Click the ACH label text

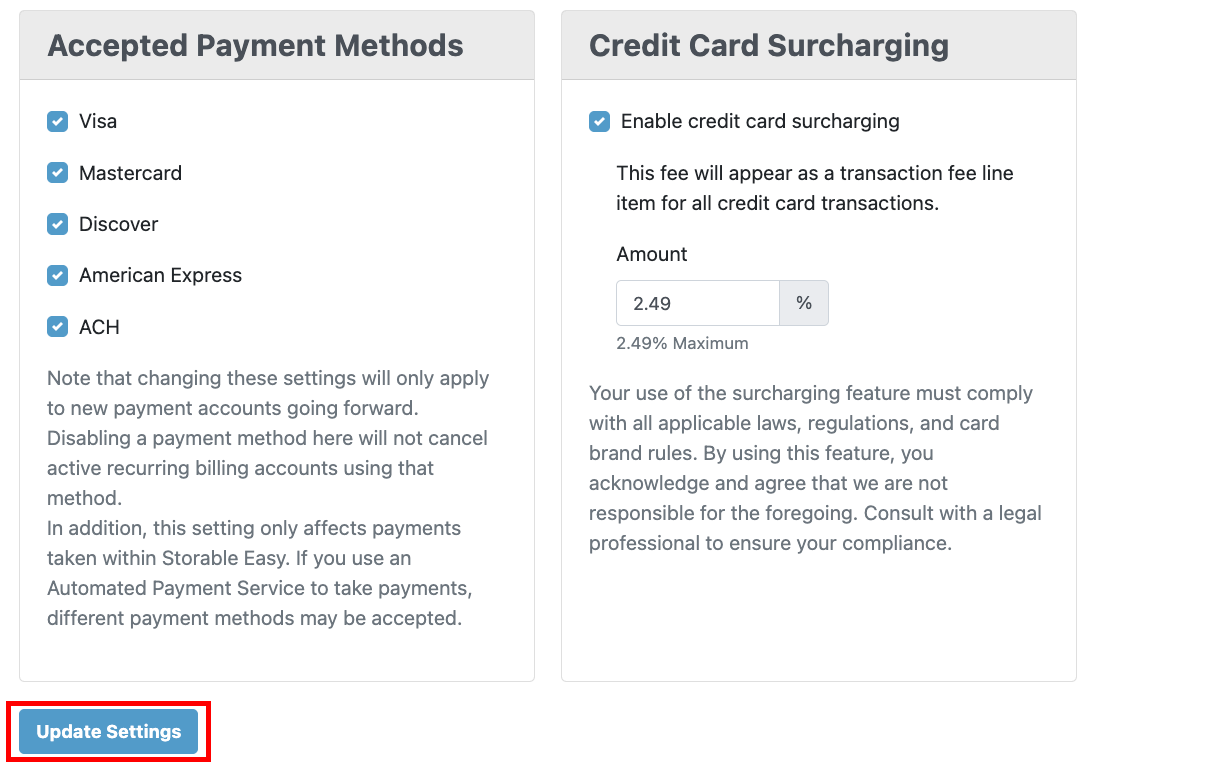pyautogui.click(x=99, y=327)
